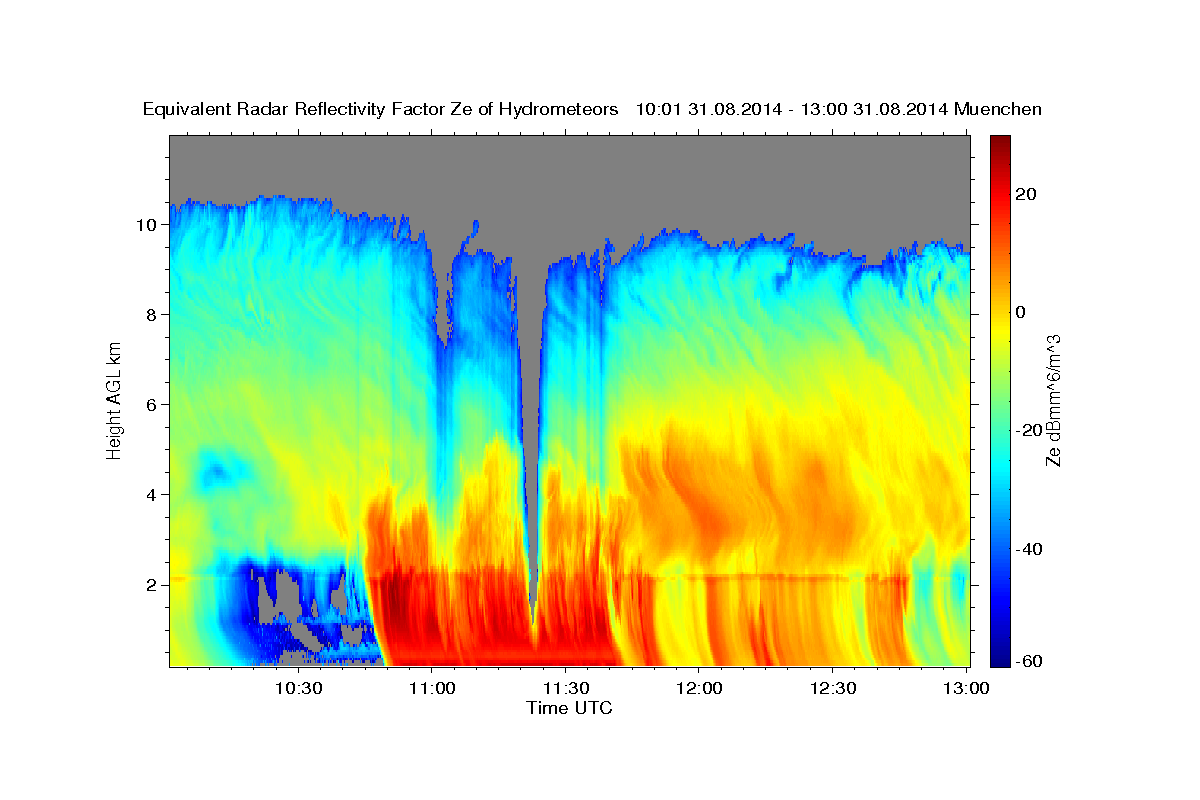Click the yellow region of the colorbar

coord(1000,330)
